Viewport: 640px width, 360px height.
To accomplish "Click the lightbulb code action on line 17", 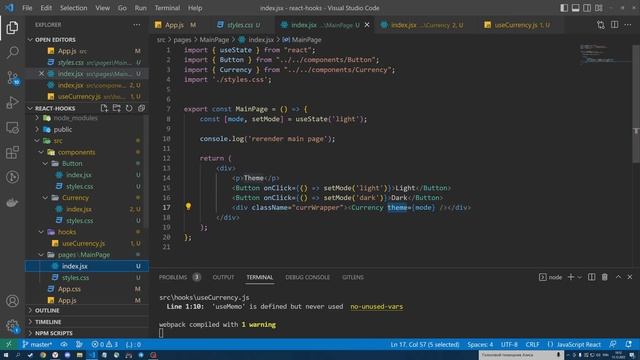I will 188,207.
